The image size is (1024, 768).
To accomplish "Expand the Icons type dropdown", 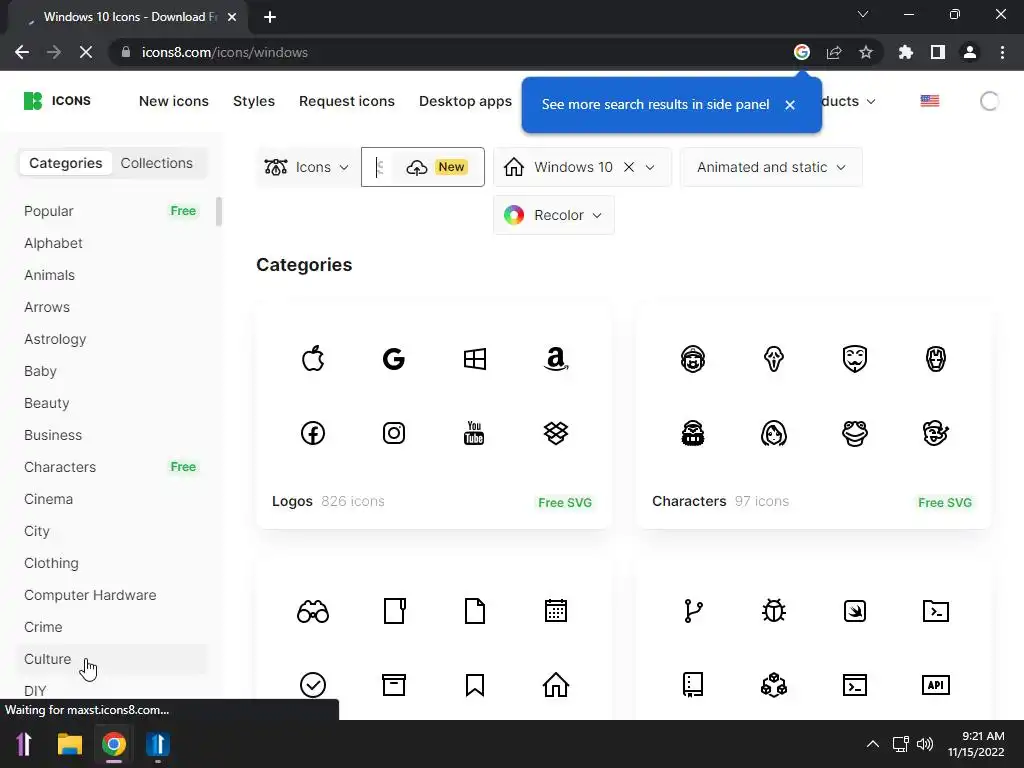I will click(306, 167).
